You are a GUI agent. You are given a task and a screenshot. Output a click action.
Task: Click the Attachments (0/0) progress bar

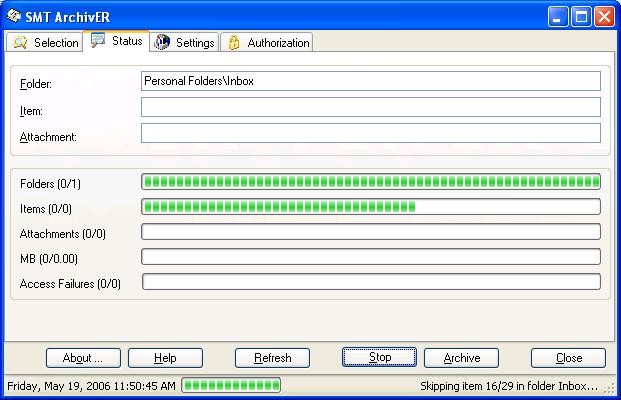pyautogui.click(x=370, y=232)
